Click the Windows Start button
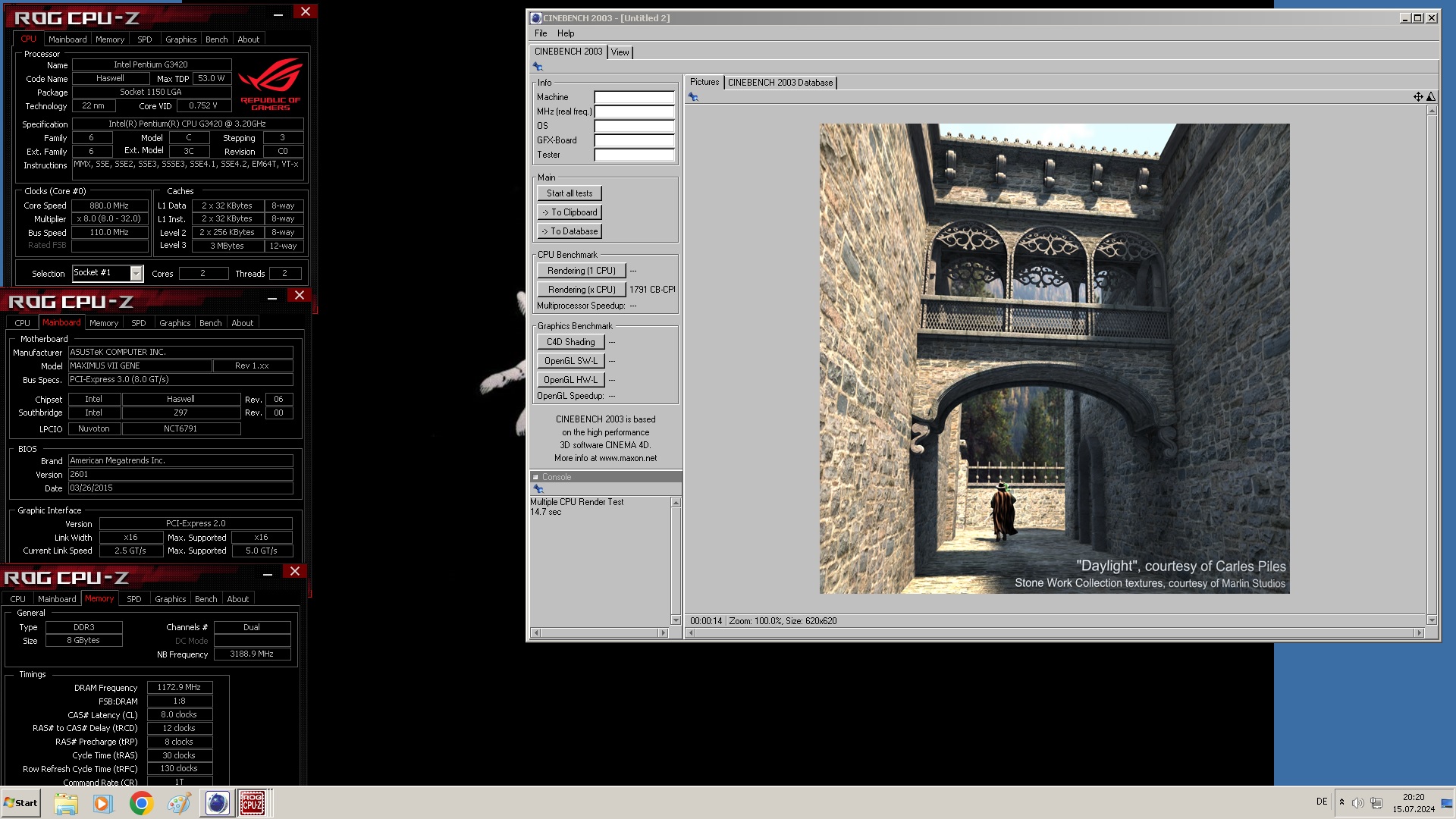 click(x=21, y=803)
